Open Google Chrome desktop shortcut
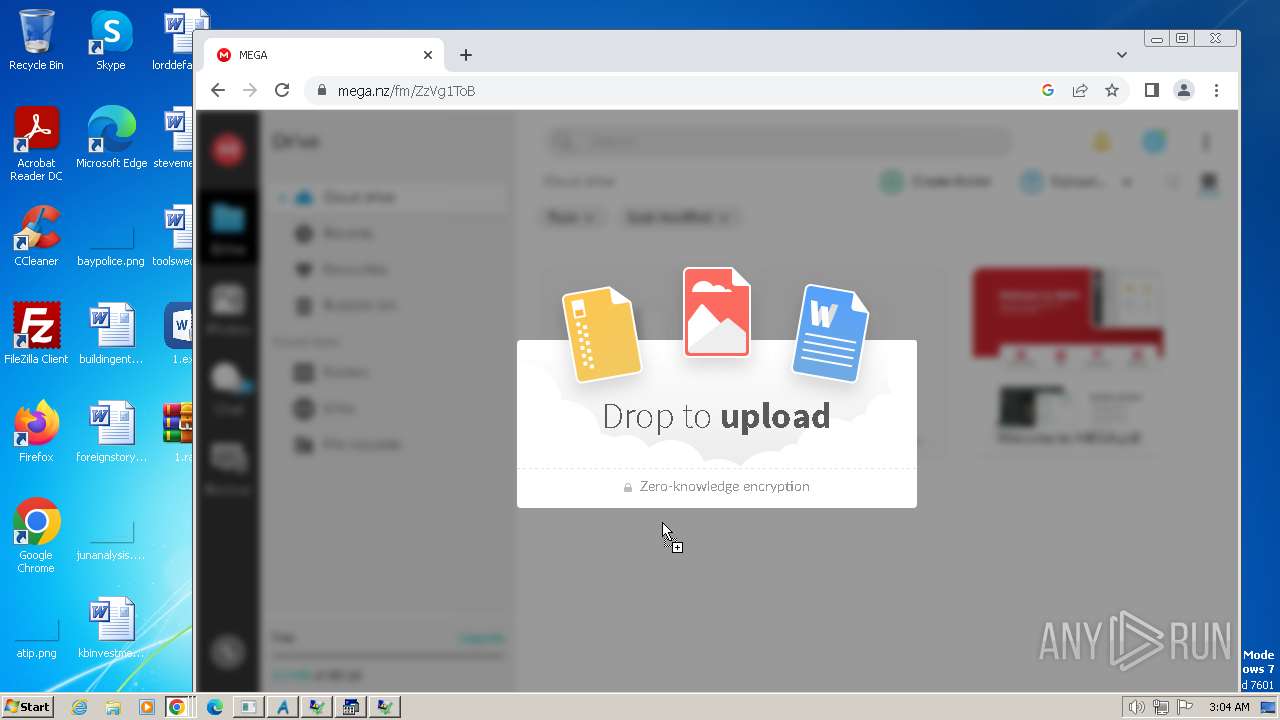Viewport: 1280px width, 720px height. 36,536
